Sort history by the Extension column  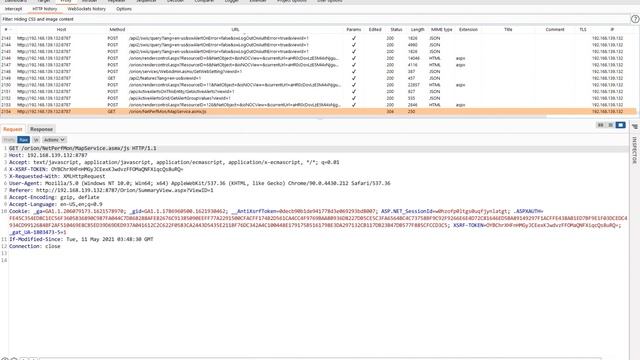(468, 29)
